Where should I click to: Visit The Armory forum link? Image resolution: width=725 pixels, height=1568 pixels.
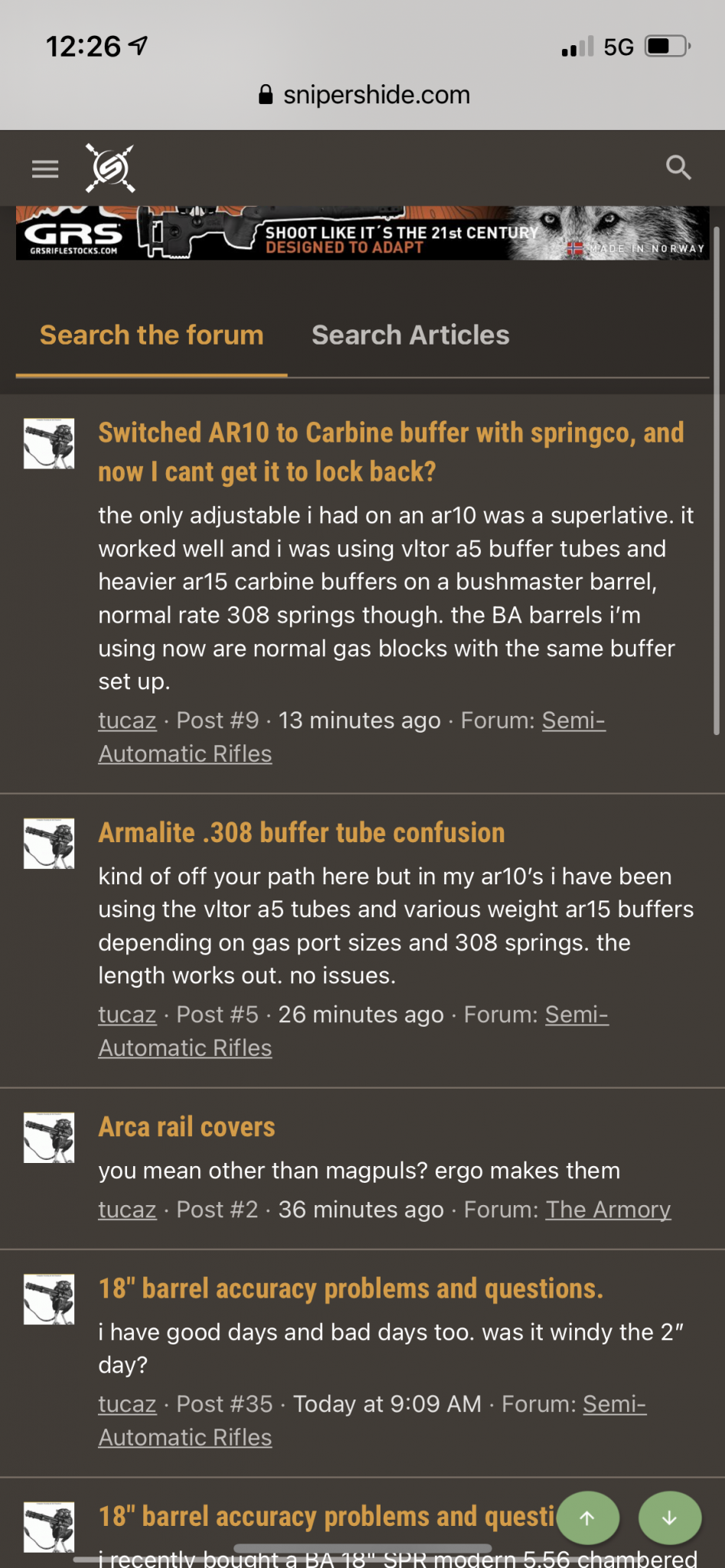click(x=608, y=1210)
